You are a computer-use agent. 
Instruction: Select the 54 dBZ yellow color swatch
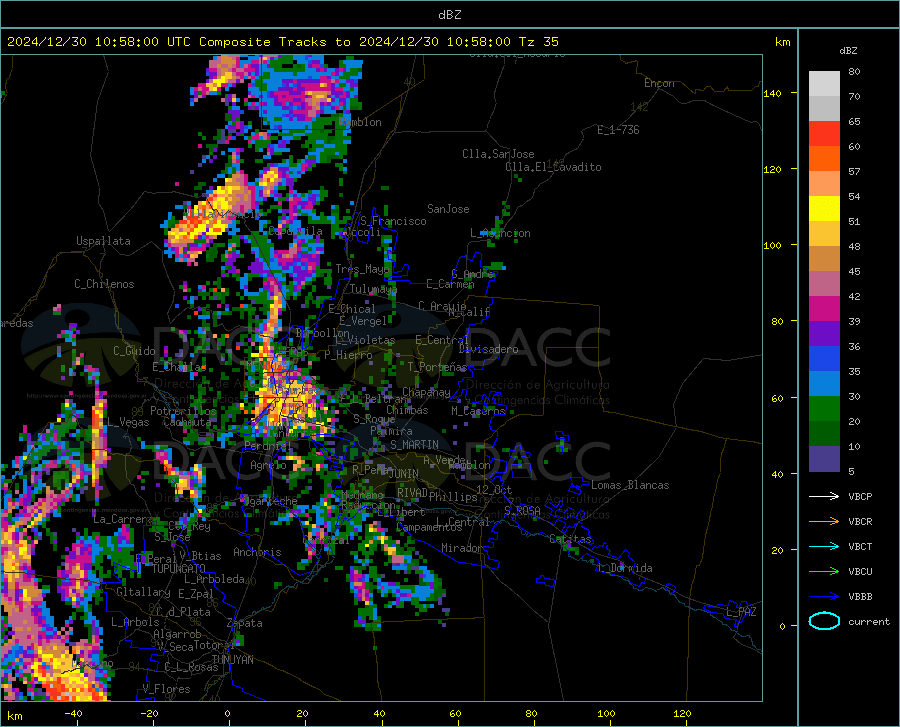tap(824, 209)
